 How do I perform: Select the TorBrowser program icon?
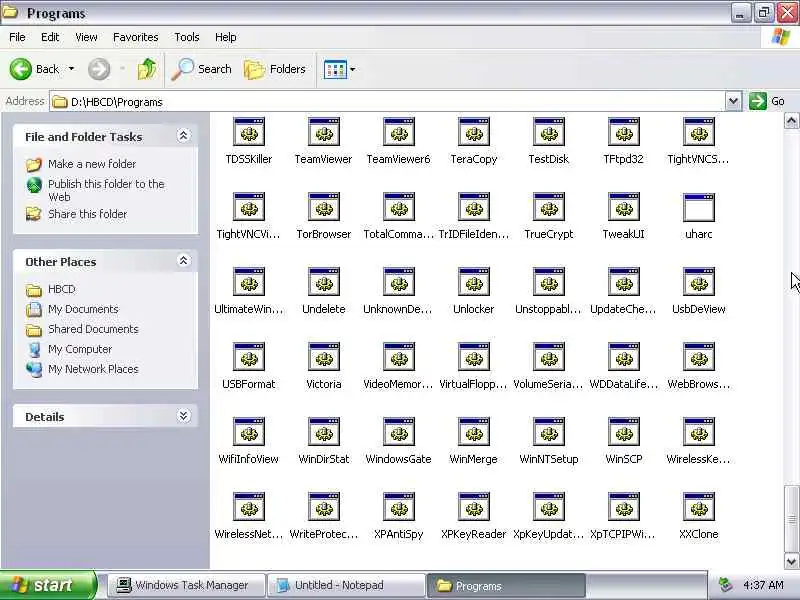pyautogui.click(x=324, y=207)
